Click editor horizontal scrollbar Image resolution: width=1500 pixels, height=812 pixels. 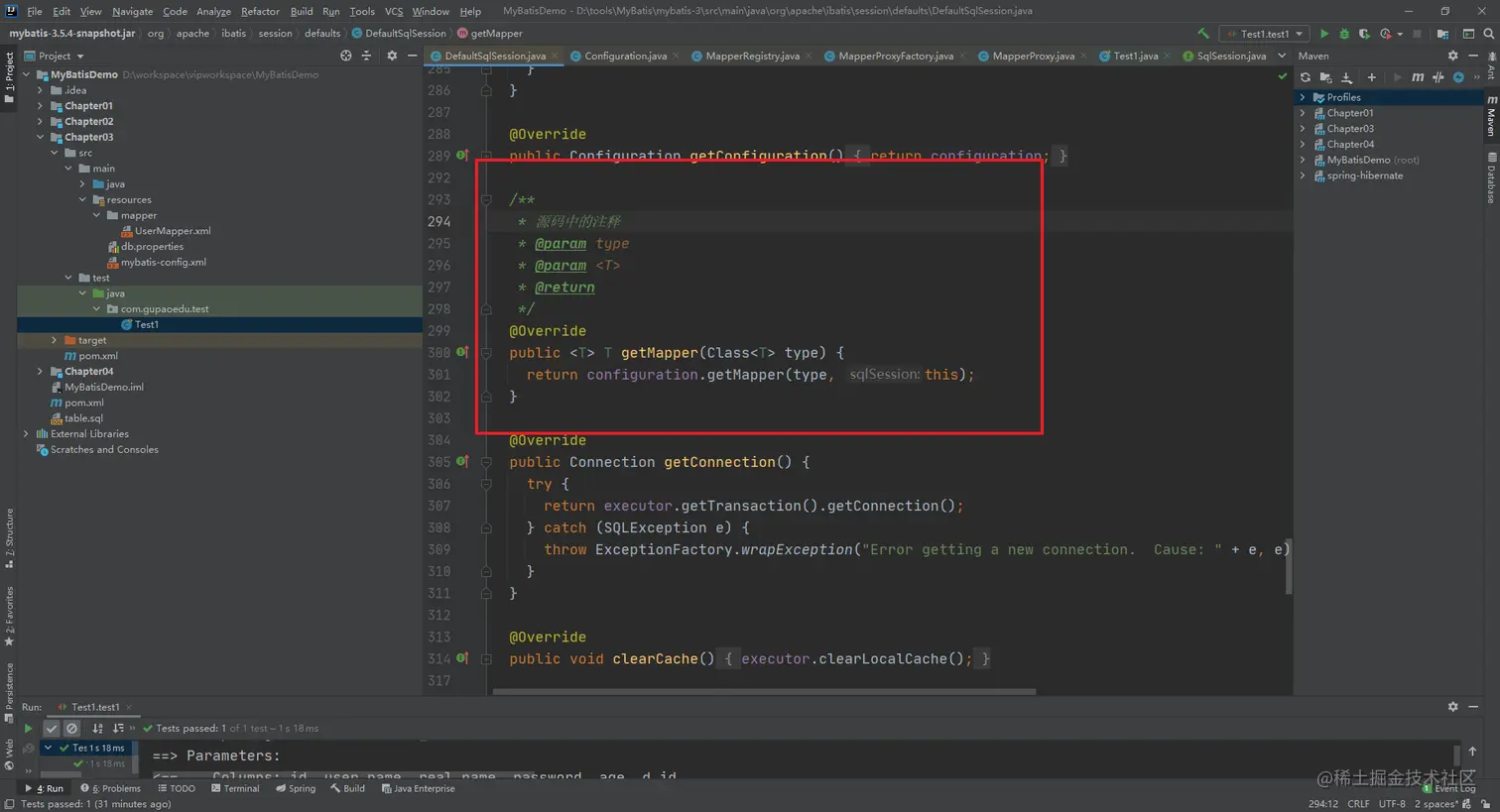[x=764, y=691]
